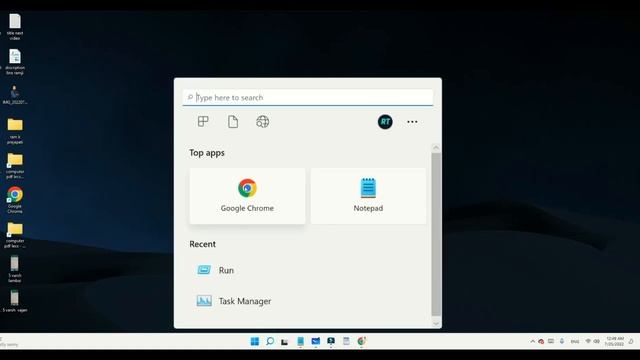Click the search panel scroll down arrow
This screenshot has width=640, height=360.
coord(436,323)
